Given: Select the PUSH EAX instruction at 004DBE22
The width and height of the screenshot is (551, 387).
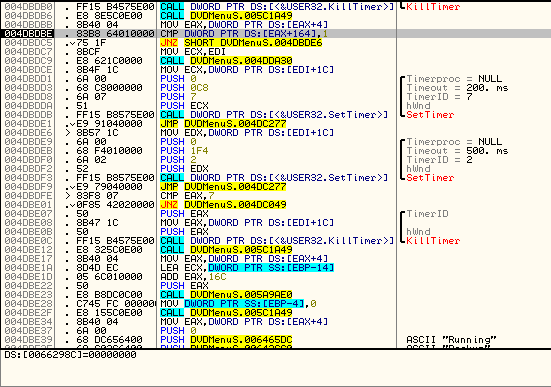Looking at the screenshot, I should (x=184, y=286).
